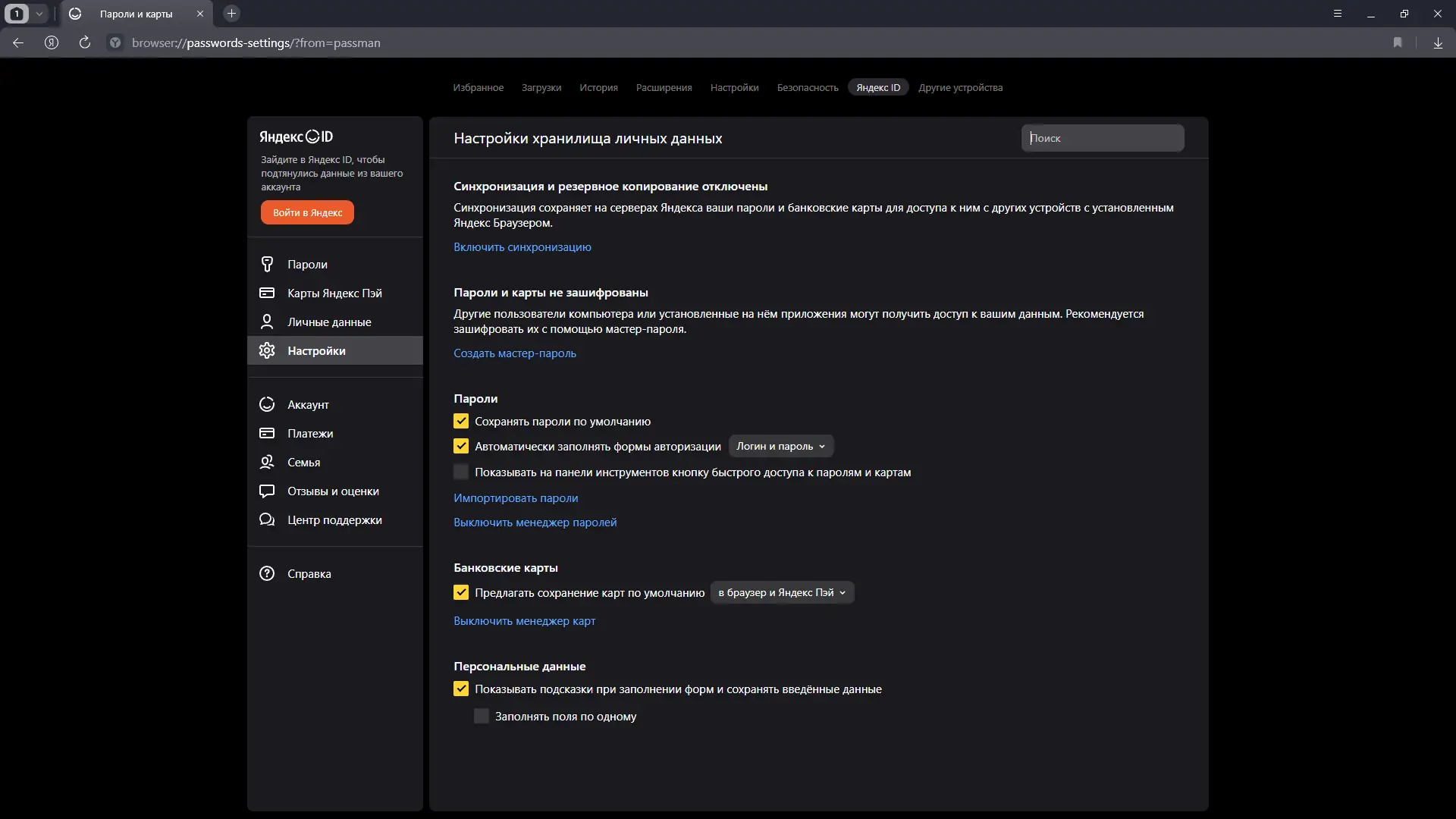1456x819 pixels.
Task: Focus the Поиск search field
Action: (1102, 139)
